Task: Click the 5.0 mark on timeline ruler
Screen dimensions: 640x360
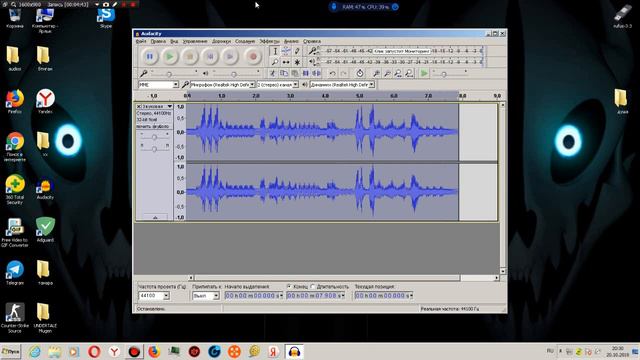Action: 359,96
